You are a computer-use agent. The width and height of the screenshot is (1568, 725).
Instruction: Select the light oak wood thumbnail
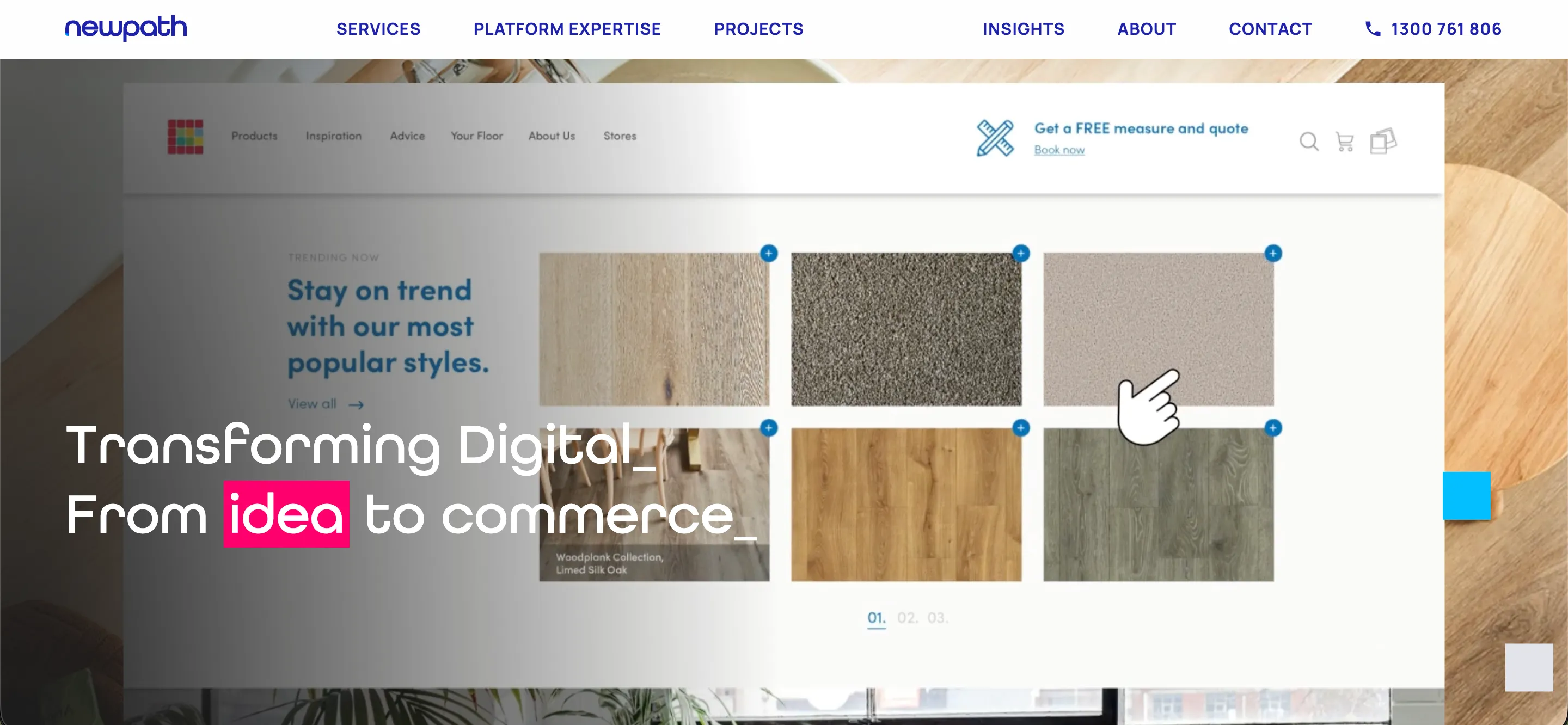(654, 329)
